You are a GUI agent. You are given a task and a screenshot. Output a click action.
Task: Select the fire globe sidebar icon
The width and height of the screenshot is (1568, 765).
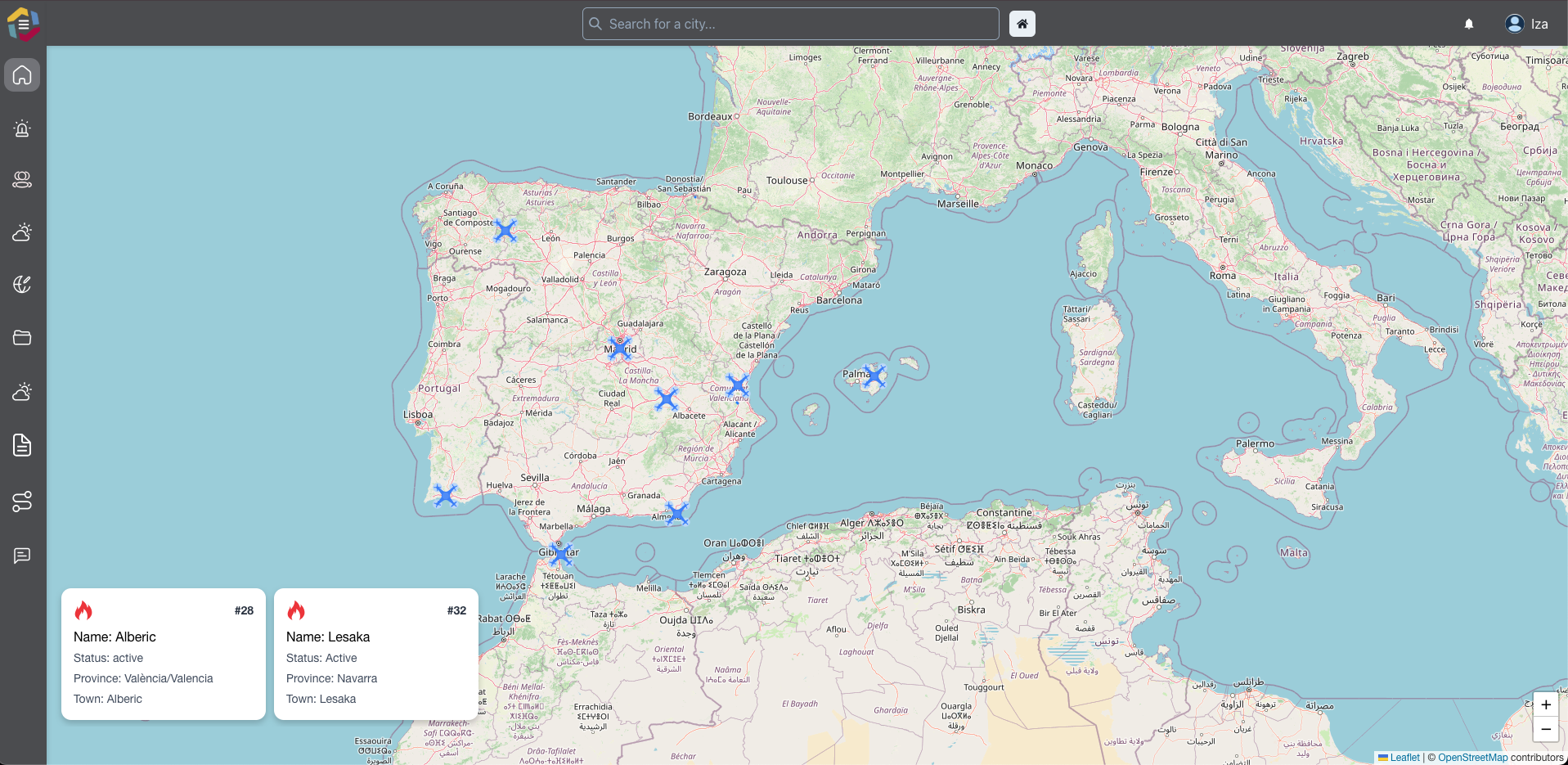[x=21, y=284]
